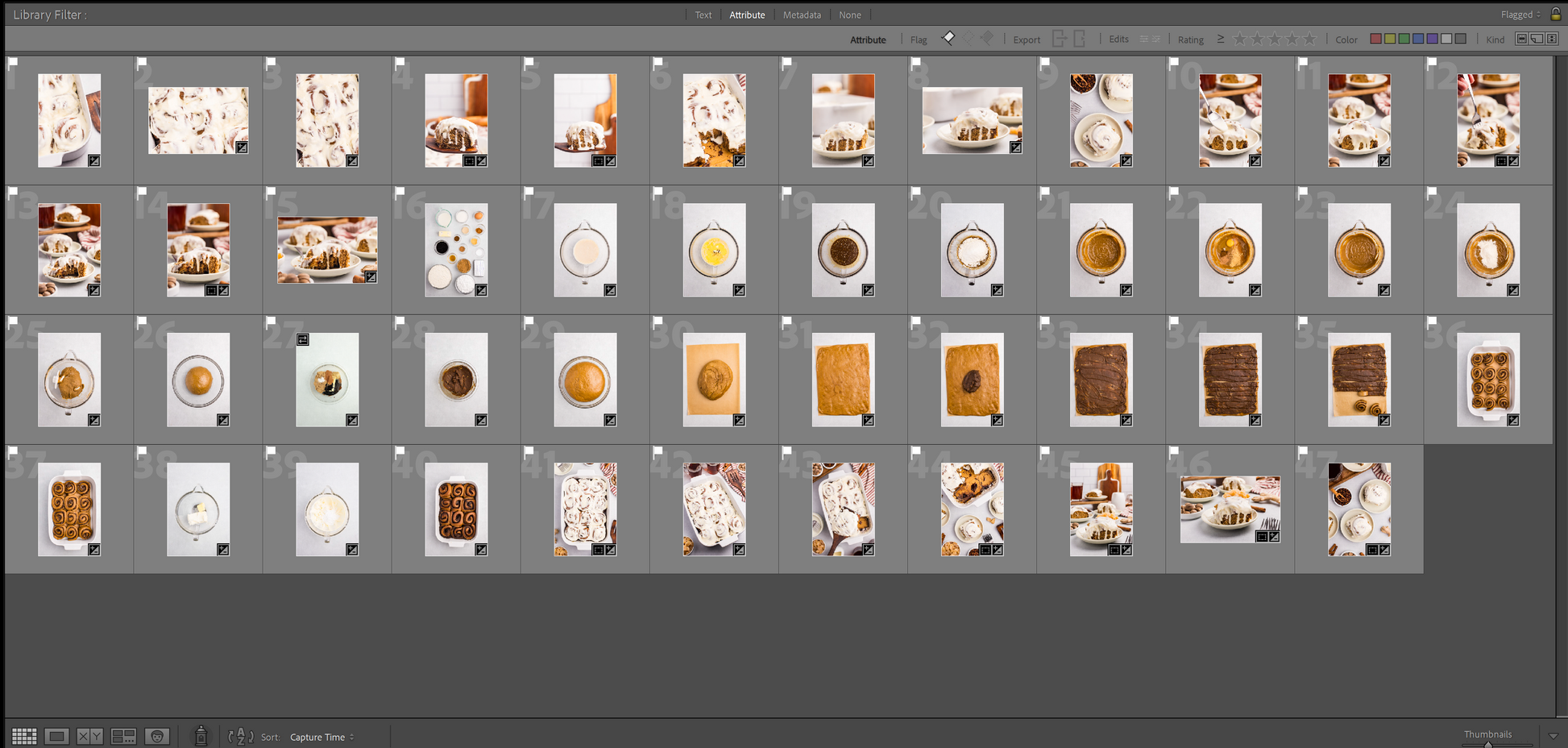
Task: Open the Capture Time sort dropdown
Action: [x=321, y=737]
